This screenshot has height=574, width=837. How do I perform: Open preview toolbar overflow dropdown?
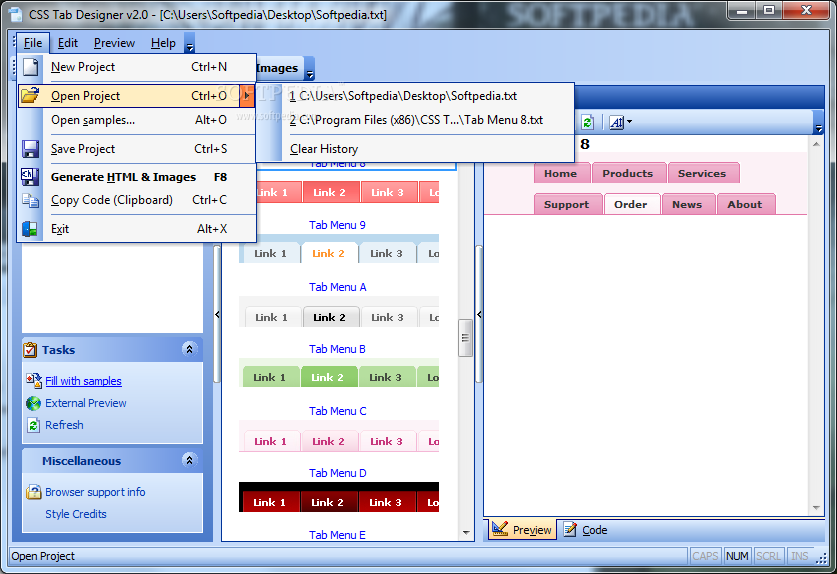click(x=819, y=123)
